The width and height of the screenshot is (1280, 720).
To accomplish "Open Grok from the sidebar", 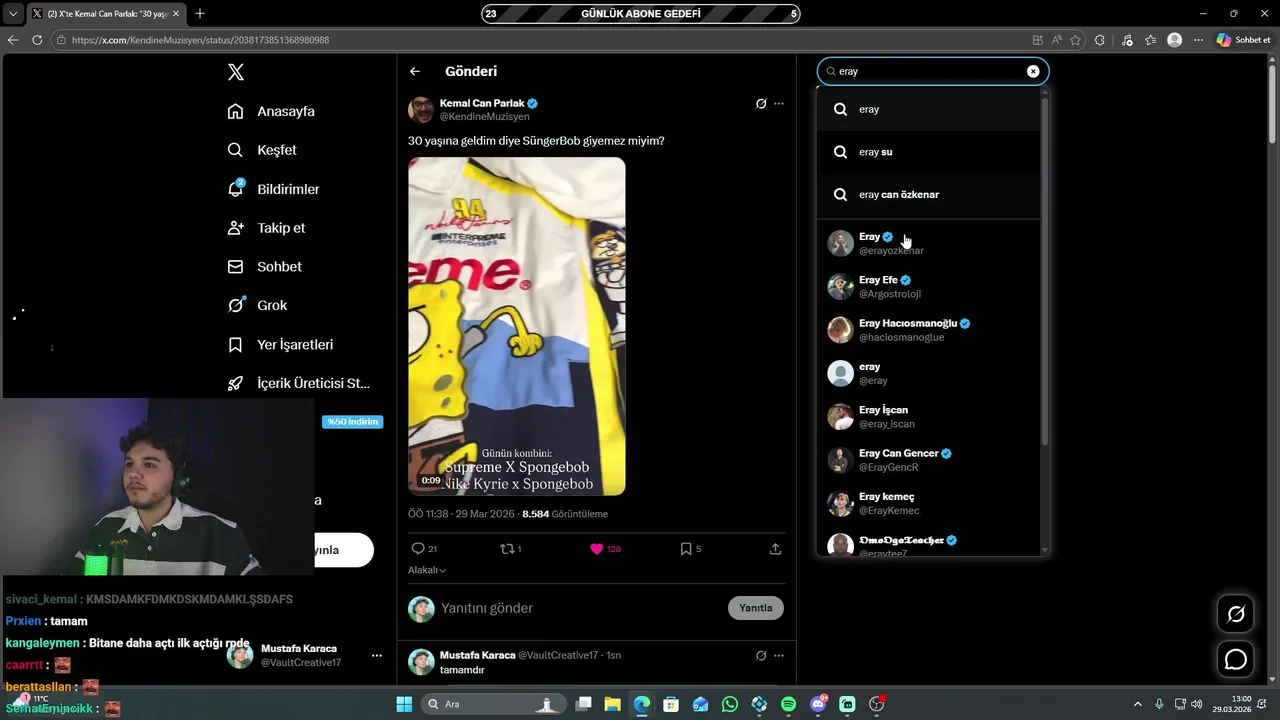I will pyautogui.click(x=257, y=305).
